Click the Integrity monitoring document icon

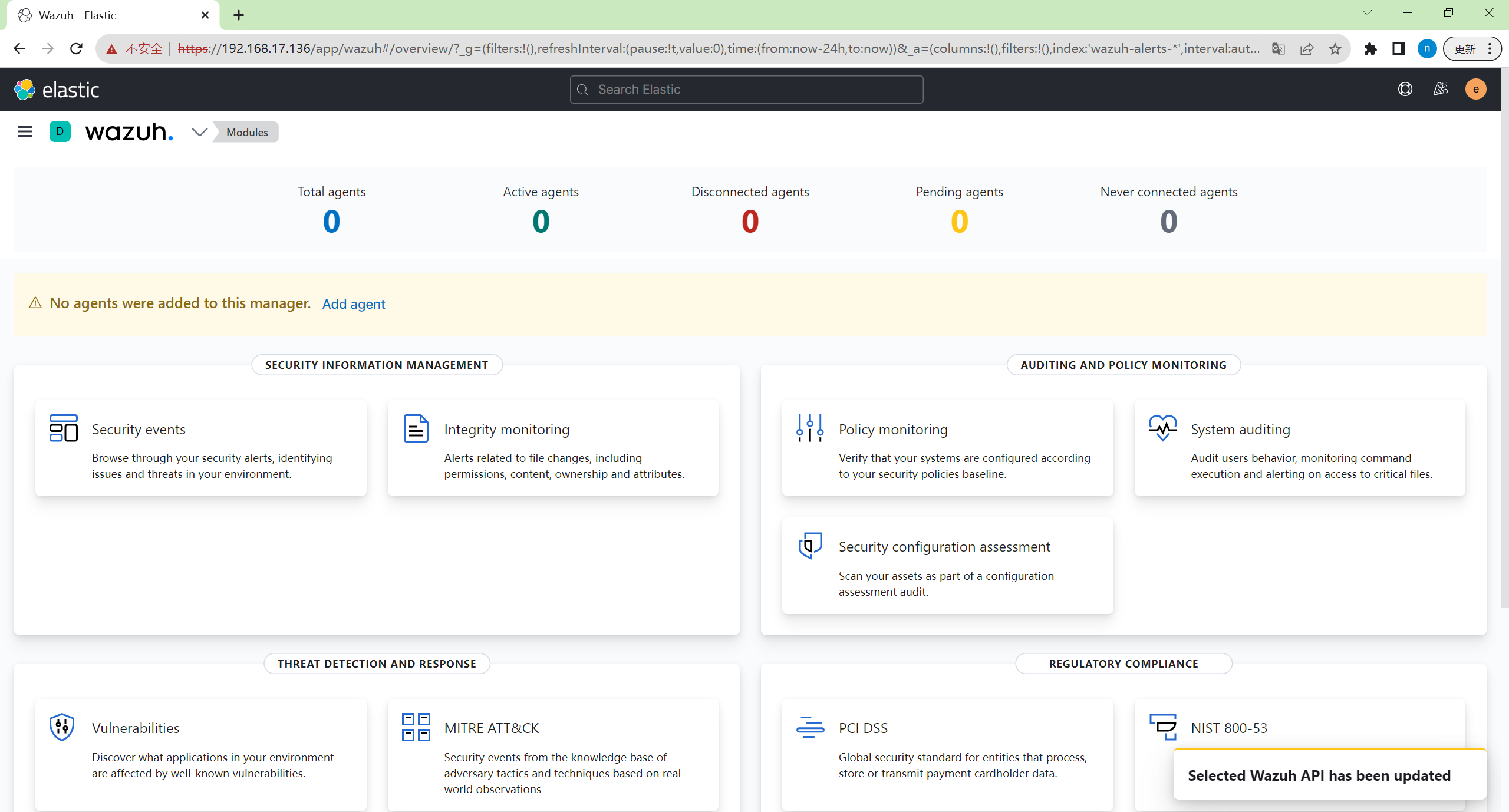[x=416, y=428]
